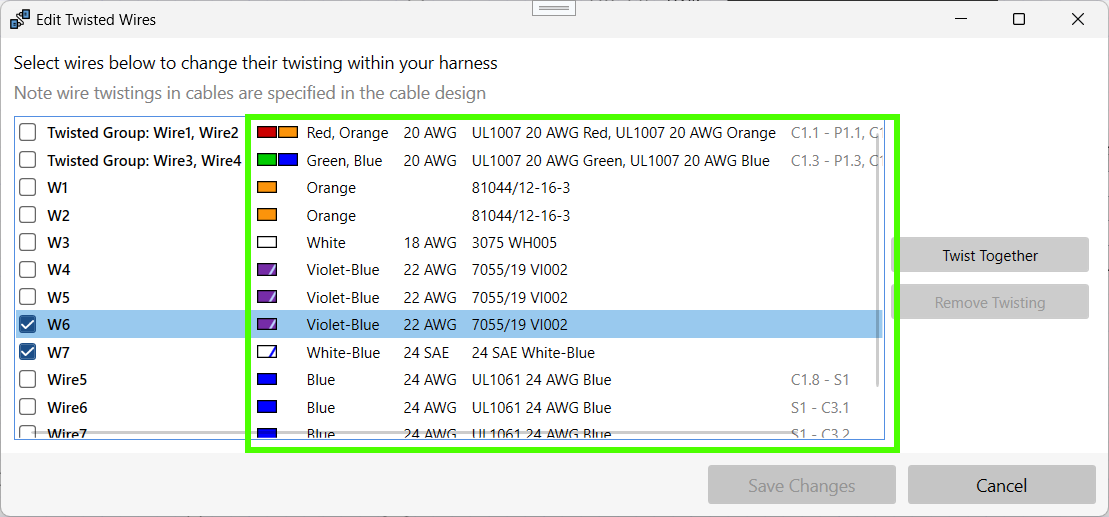Click the 'Green, Blue' color text
The width and height of the screenshot is (1109, 517).
click(x=344, y=161)
